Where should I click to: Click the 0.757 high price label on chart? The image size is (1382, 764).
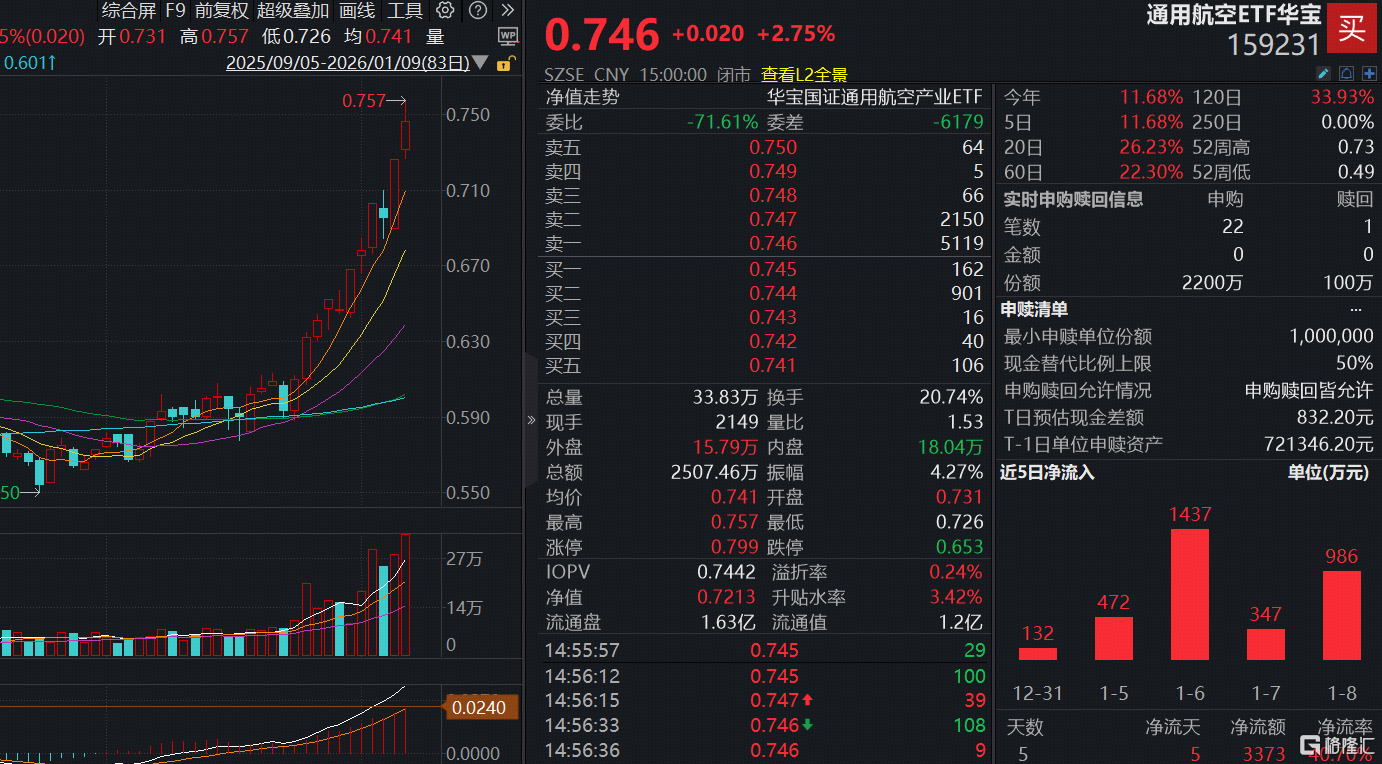click(364, 101)
